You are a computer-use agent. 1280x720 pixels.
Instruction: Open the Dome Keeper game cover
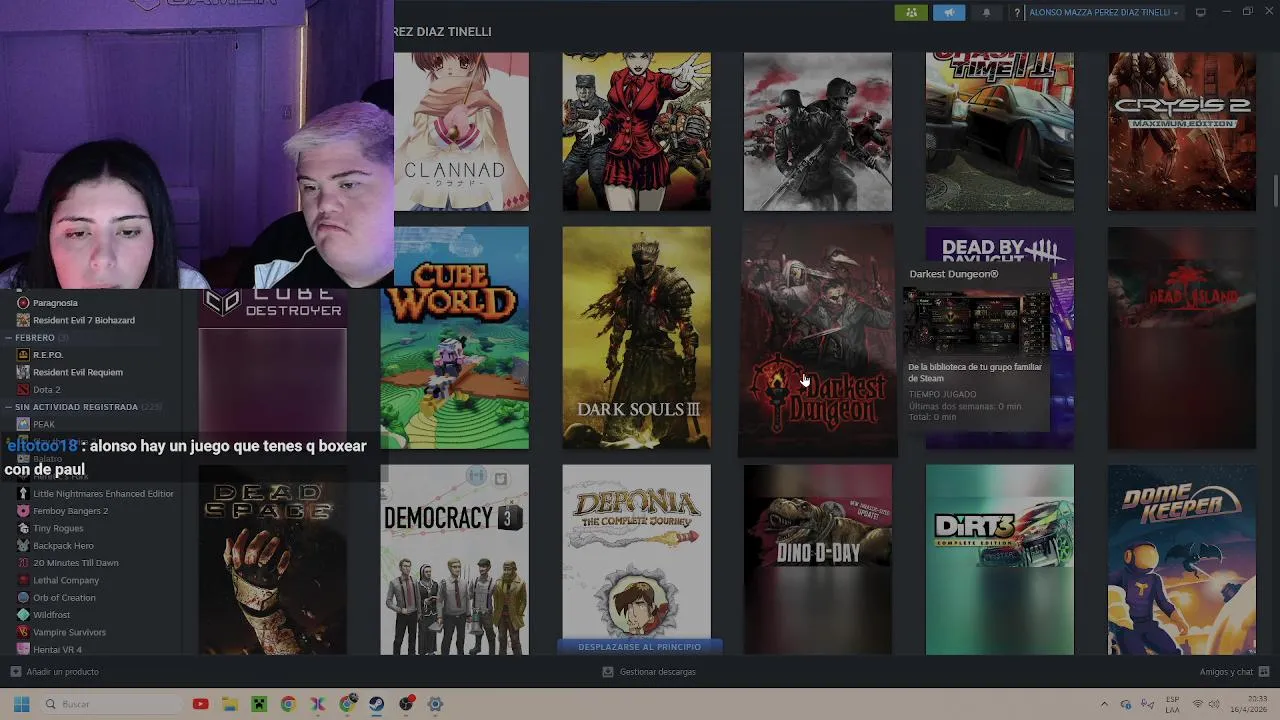pyautogui.click(x=1181, y=560)
